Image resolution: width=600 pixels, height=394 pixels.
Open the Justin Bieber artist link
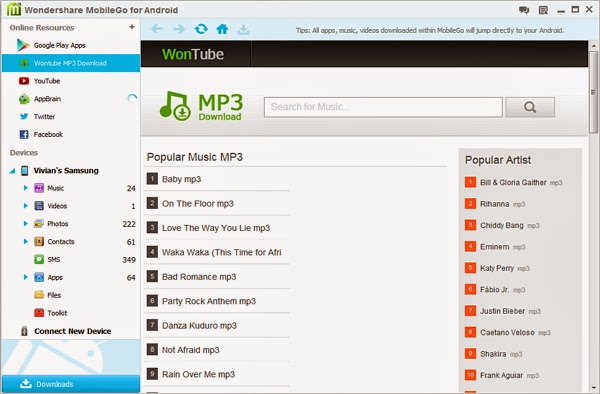coord(502,311)
